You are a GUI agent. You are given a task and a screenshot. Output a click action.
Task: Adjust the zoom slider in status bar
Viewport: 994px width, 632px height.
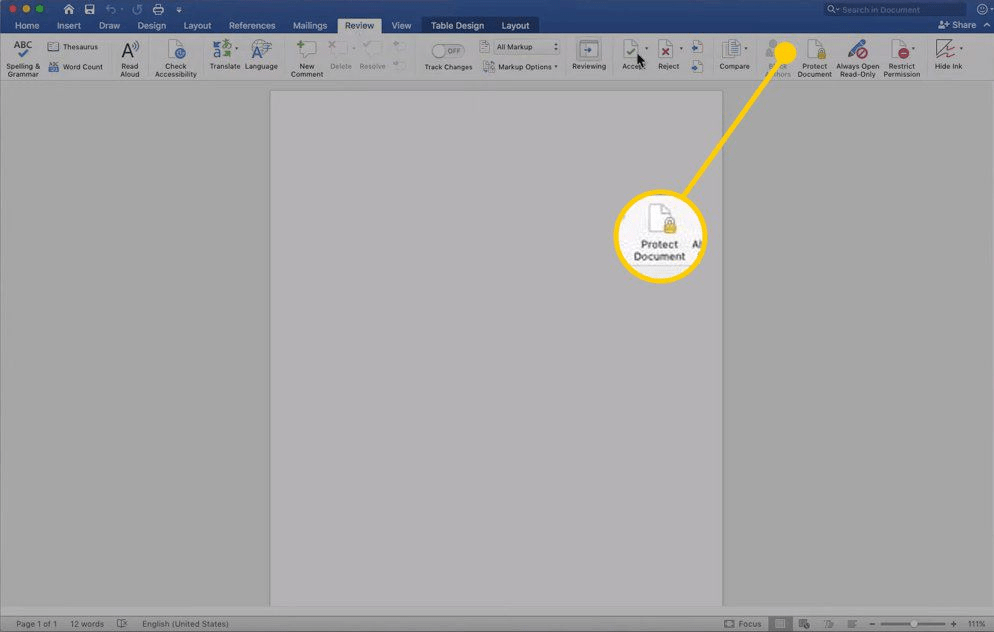tap(913, 624)
